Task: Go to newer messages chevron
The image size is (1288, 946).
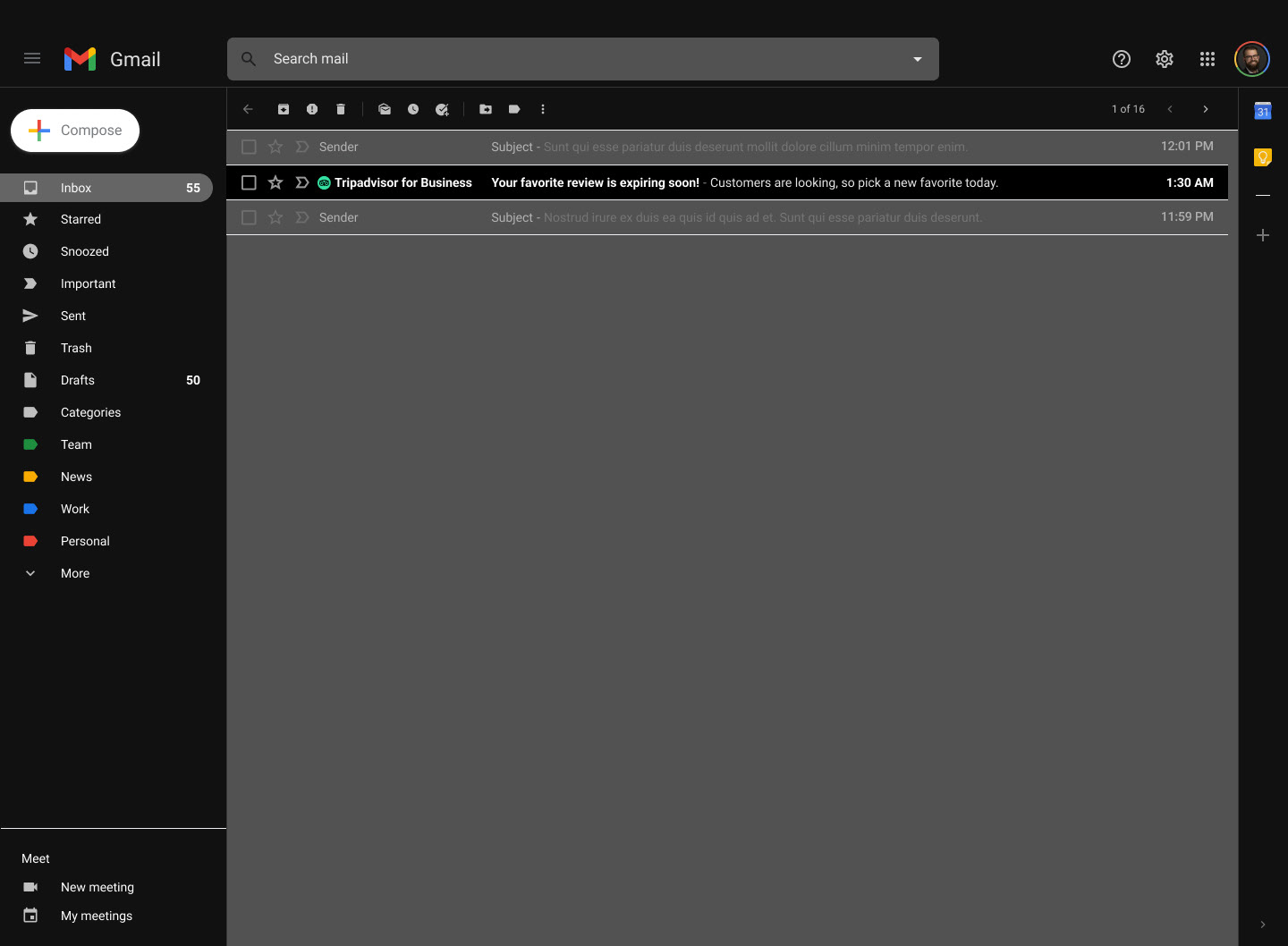Action: 1170,109
